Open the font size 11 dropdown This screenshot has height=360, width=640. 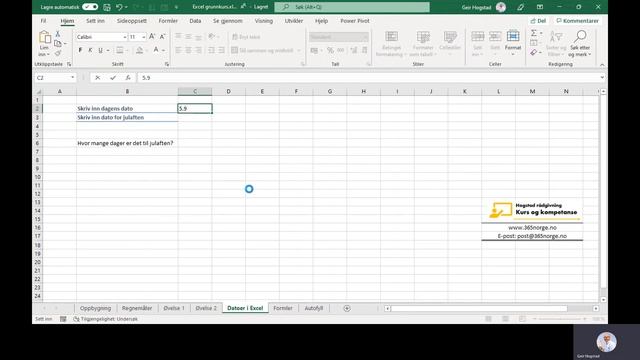pos(144,37)
